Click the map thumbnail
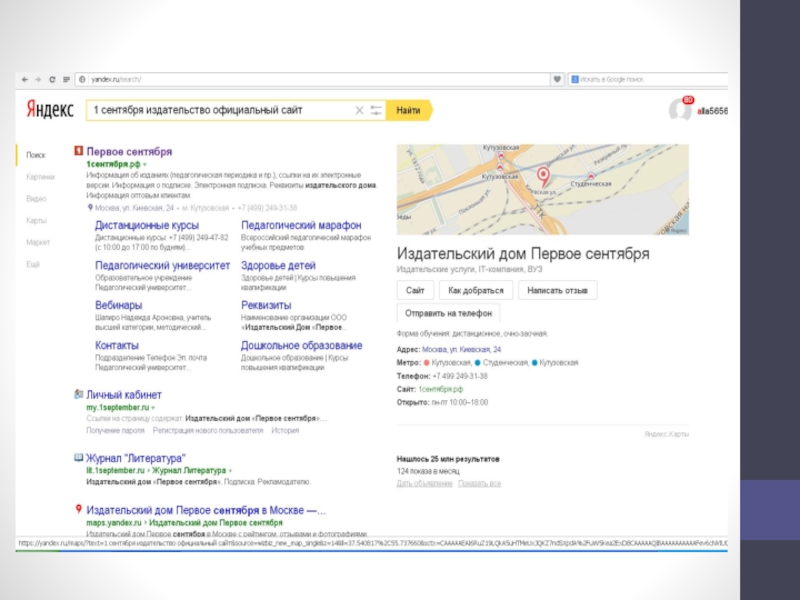Image resolution: width=800 pixels, height=600 pixels. pyautogui.click(x=543, y=189)
